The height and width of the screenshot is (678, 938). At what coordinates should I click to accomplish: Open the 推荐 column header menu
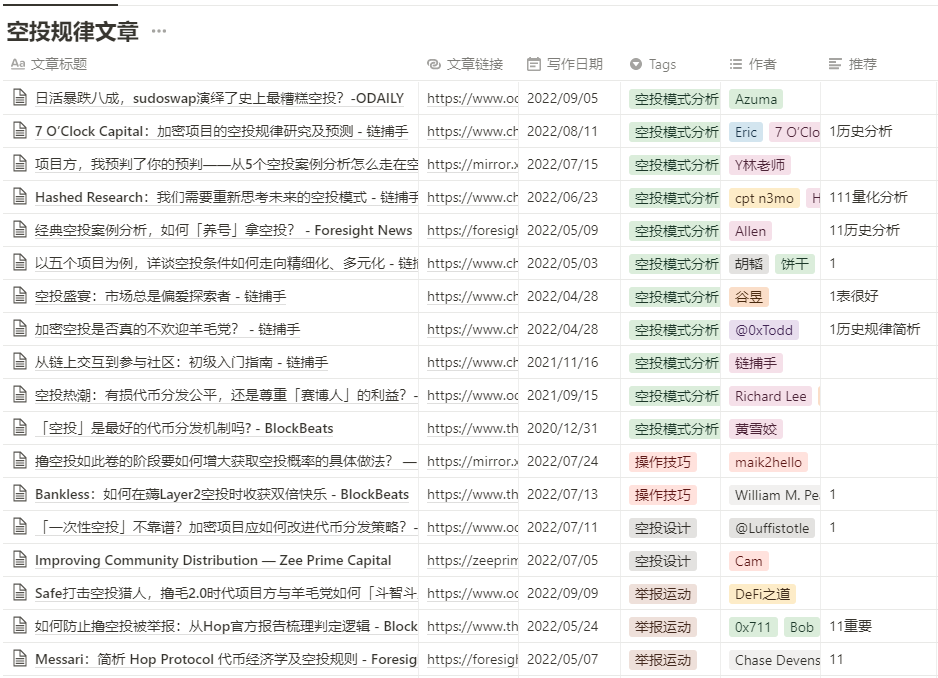point(878,64)
